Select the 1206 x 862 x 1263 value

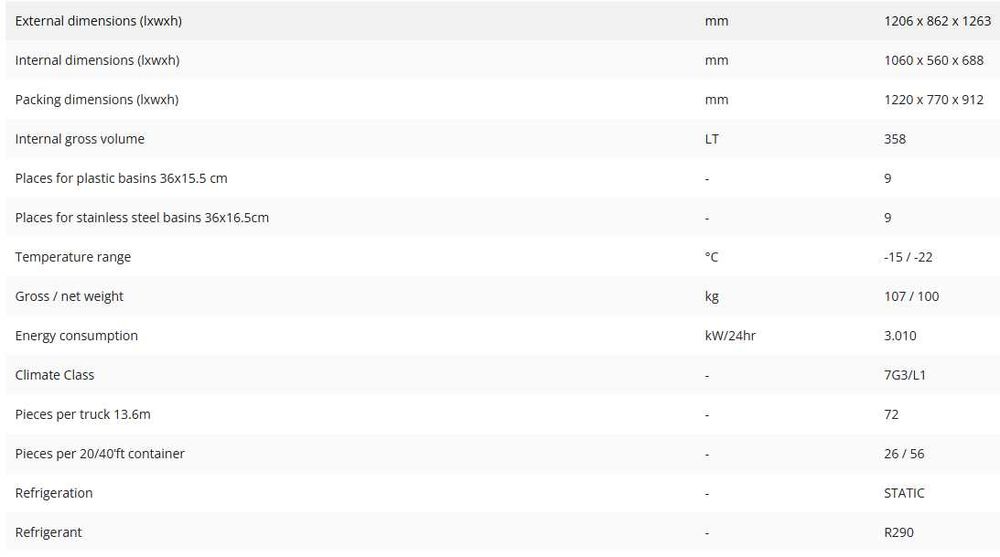click(937, 21)
